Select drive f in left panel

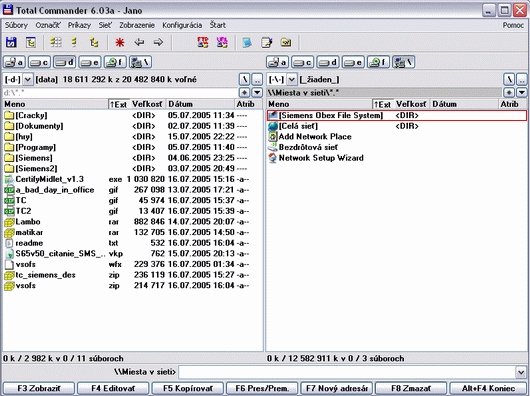115,62
